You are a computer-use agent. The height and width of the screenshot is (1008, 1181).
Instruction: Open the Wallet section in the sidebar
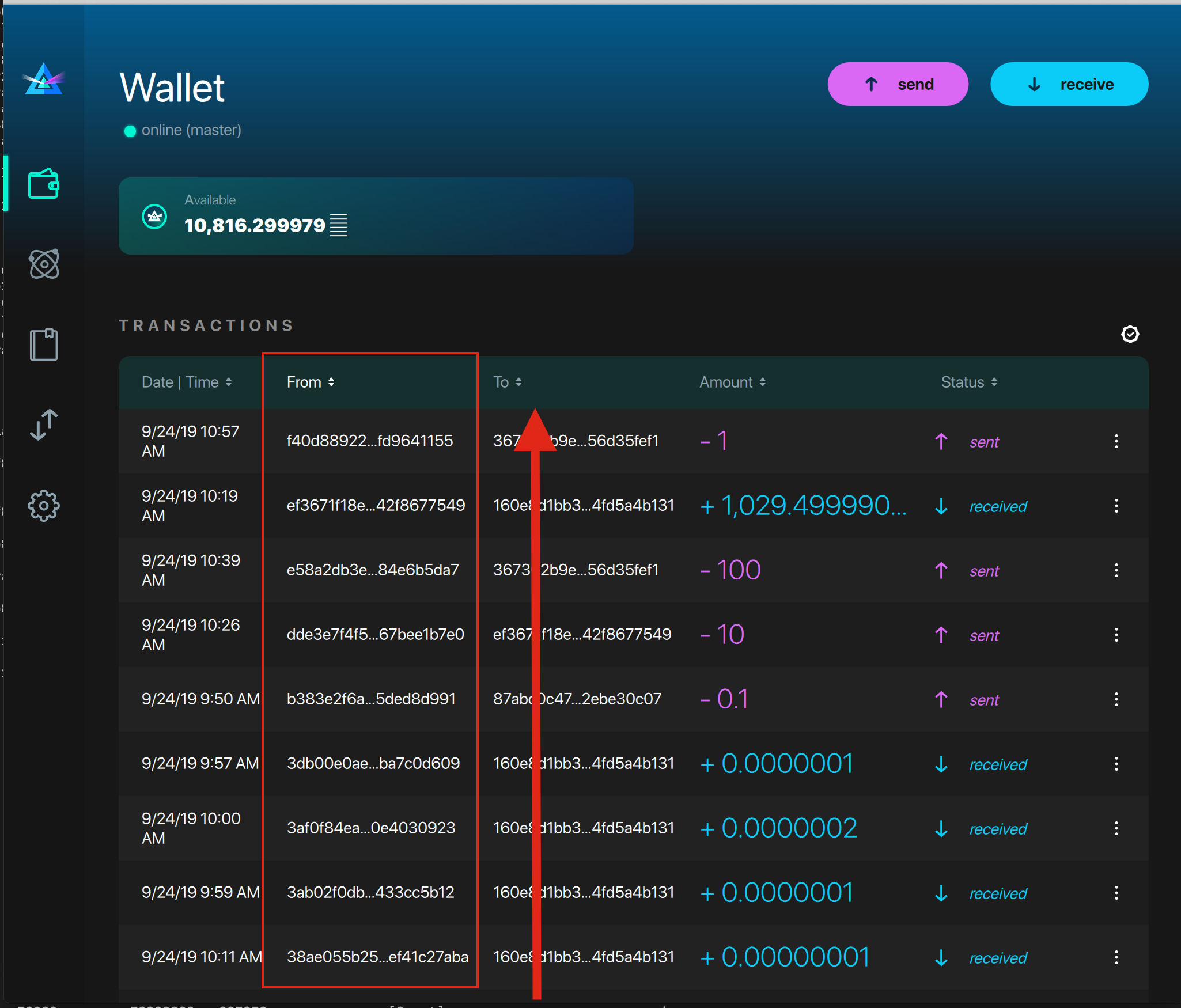(x=44, y=183)
